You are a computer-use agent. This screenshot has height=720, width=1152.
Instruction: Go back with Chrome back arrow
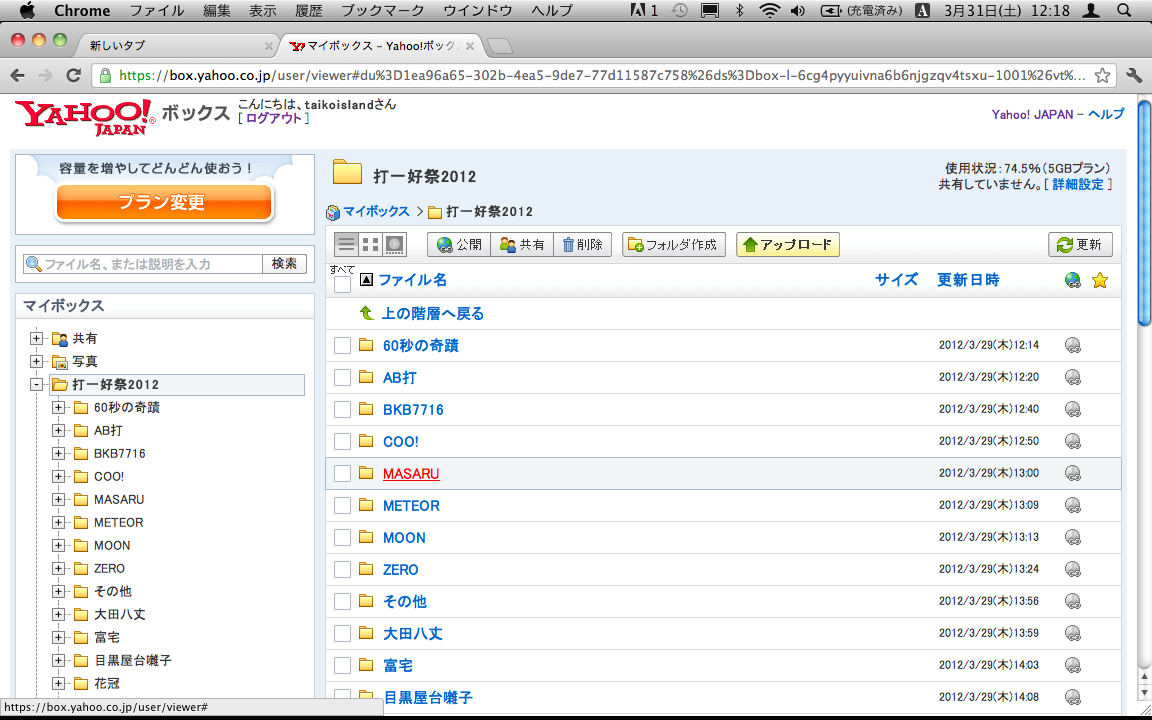(18, 75)
